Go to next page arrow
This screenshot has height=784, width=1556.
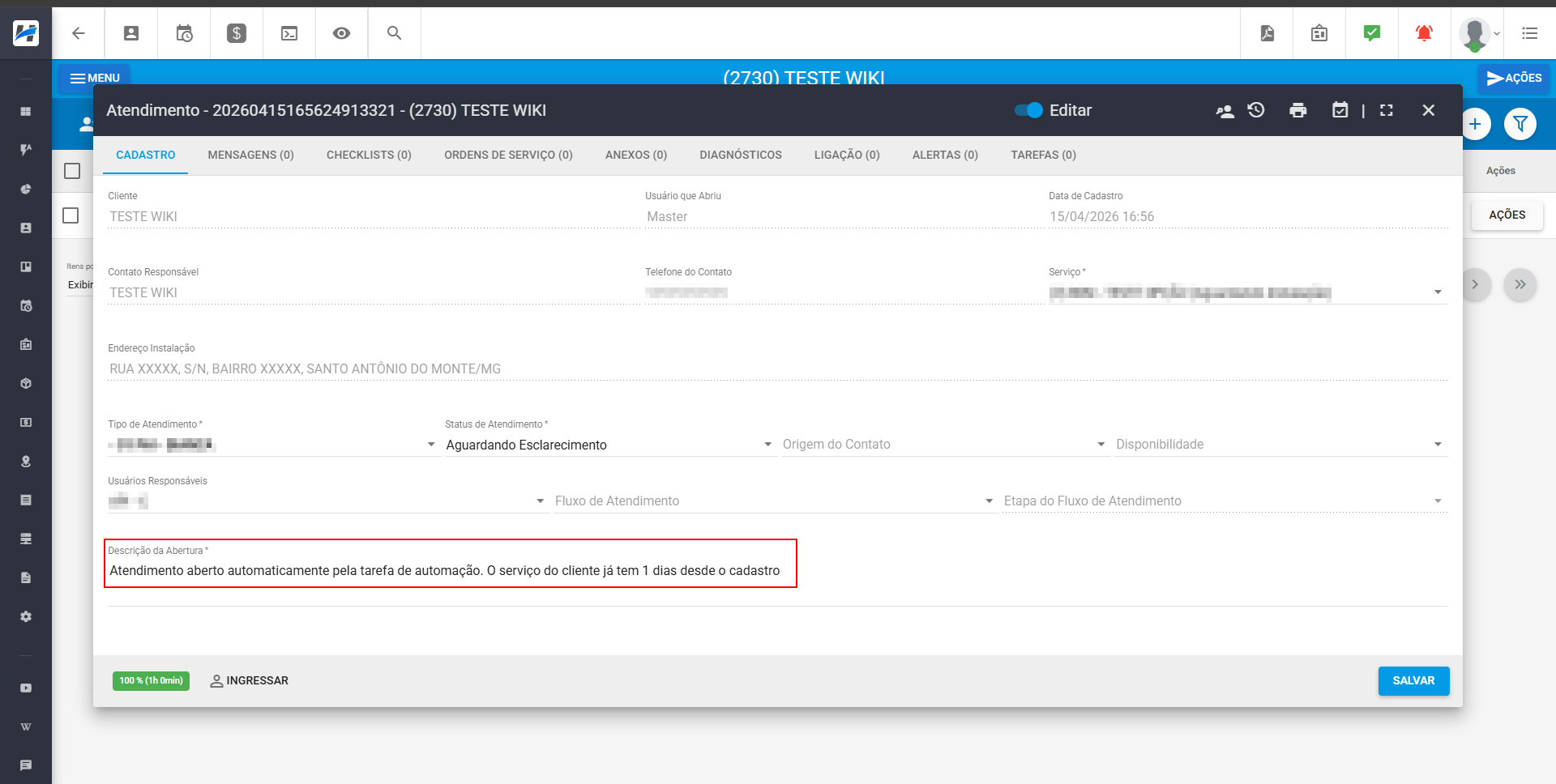(1476, 284)
